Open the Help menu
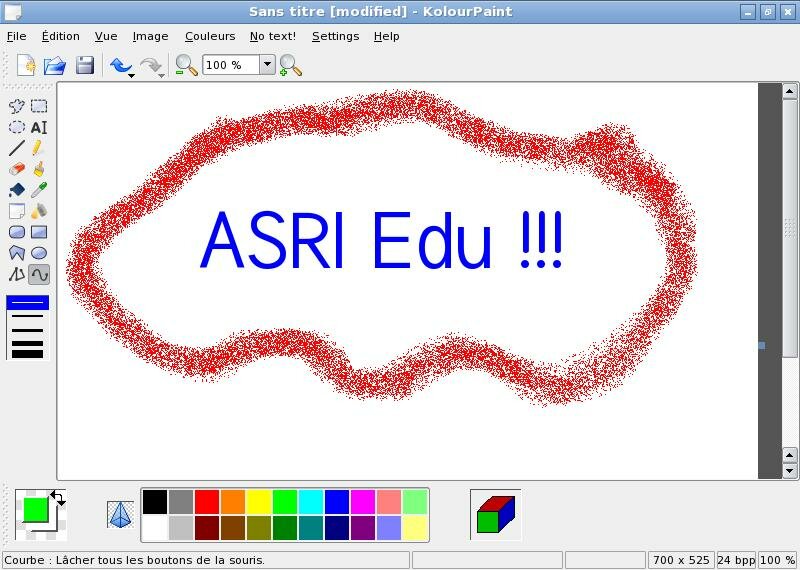This screenshot has height=570, width=800. click(387, 36)
